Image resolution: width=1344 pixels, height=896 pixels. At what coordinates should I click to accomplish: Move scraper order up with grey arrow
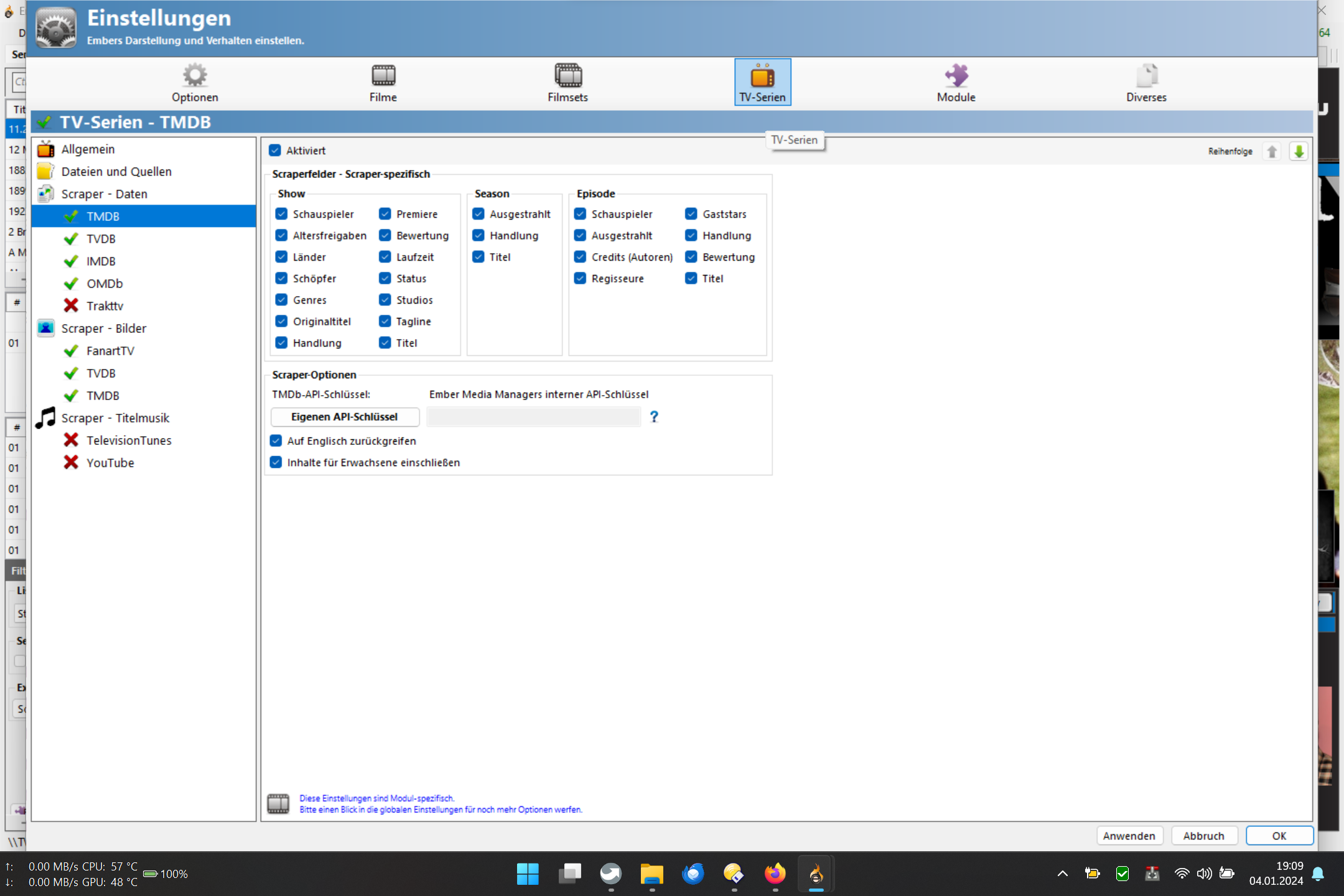(x=1272, y=151)
